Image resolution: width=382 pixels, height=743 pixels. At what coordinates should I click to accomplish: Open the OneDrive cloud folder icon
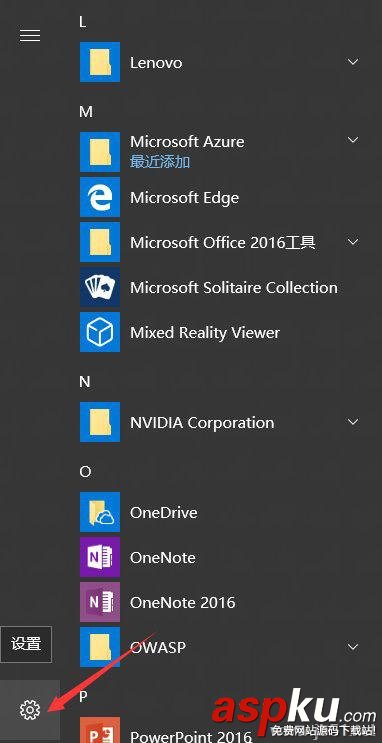coord(100,512)
